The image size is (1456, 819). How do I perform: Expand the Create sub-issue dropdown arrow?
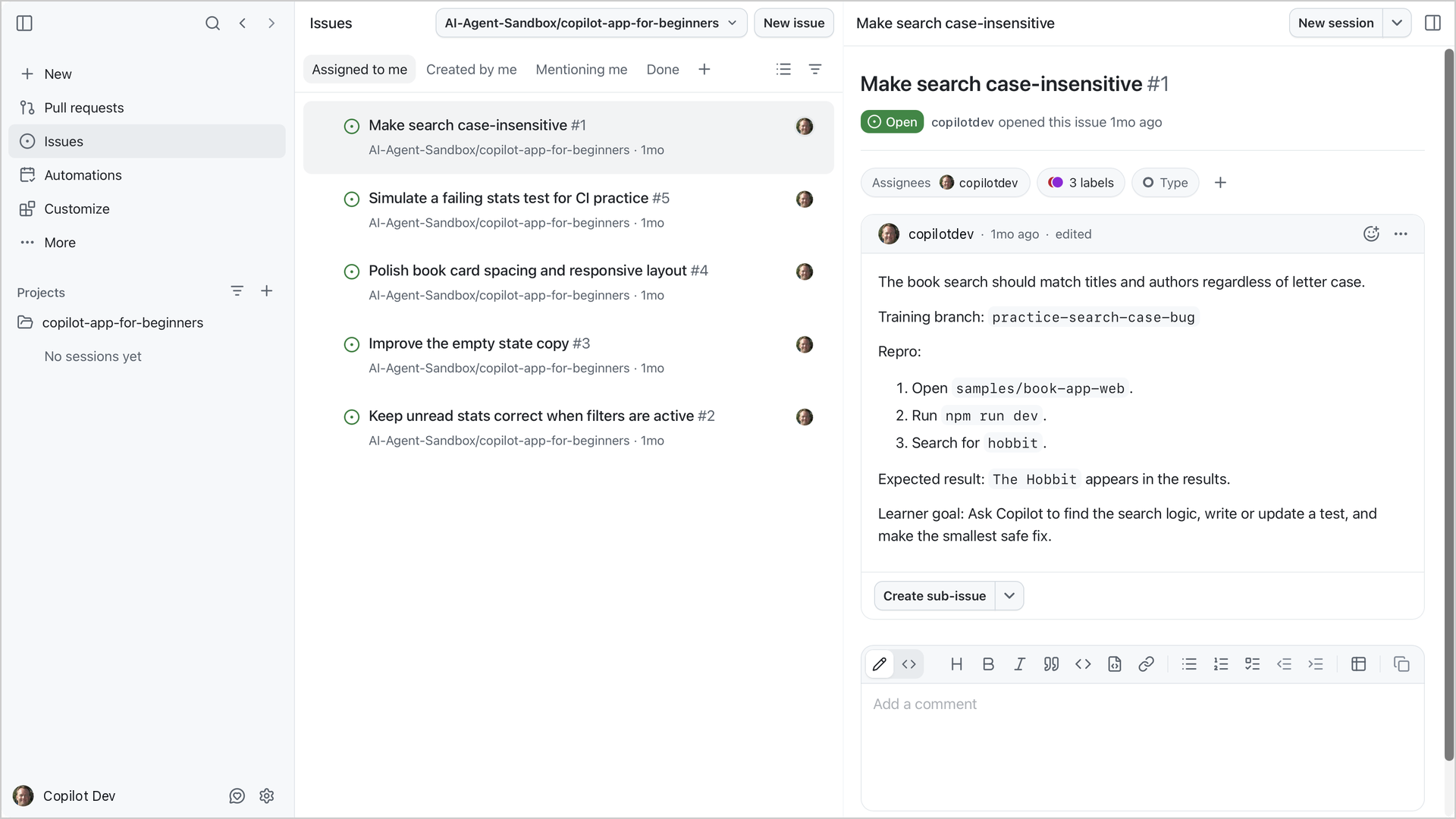(1009, 596)
